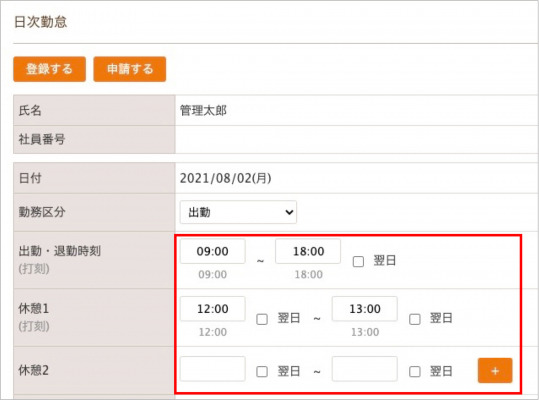The image size is (539, 400).
Task: Click the 休憩1 start field showing 12:00
Action: pos(212,309)
